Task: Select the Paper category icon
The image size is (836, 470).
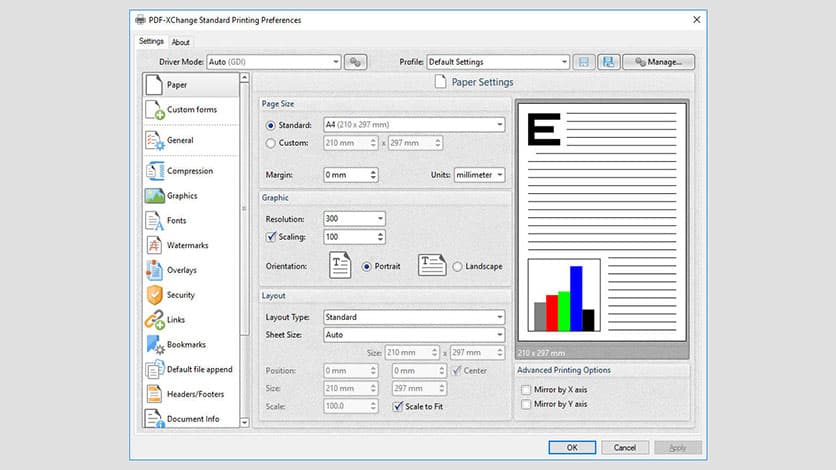Action: 154,85
